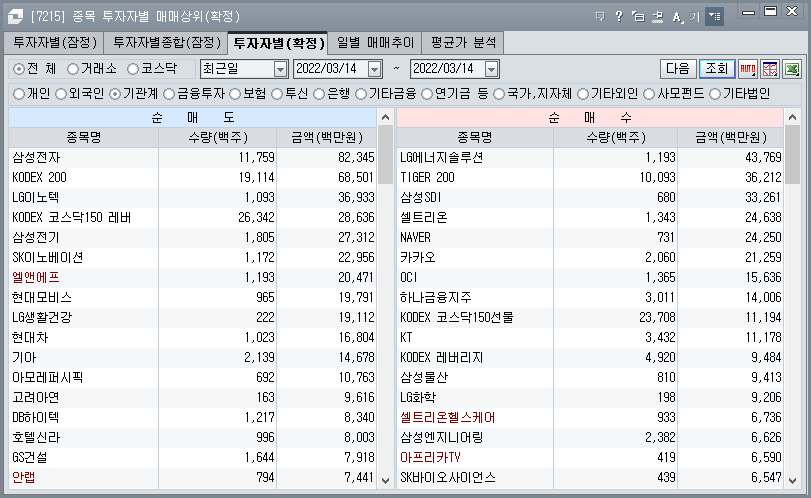Select the 은행 radio button
This screenshot has height=498, width=811.
pos(319,94)
